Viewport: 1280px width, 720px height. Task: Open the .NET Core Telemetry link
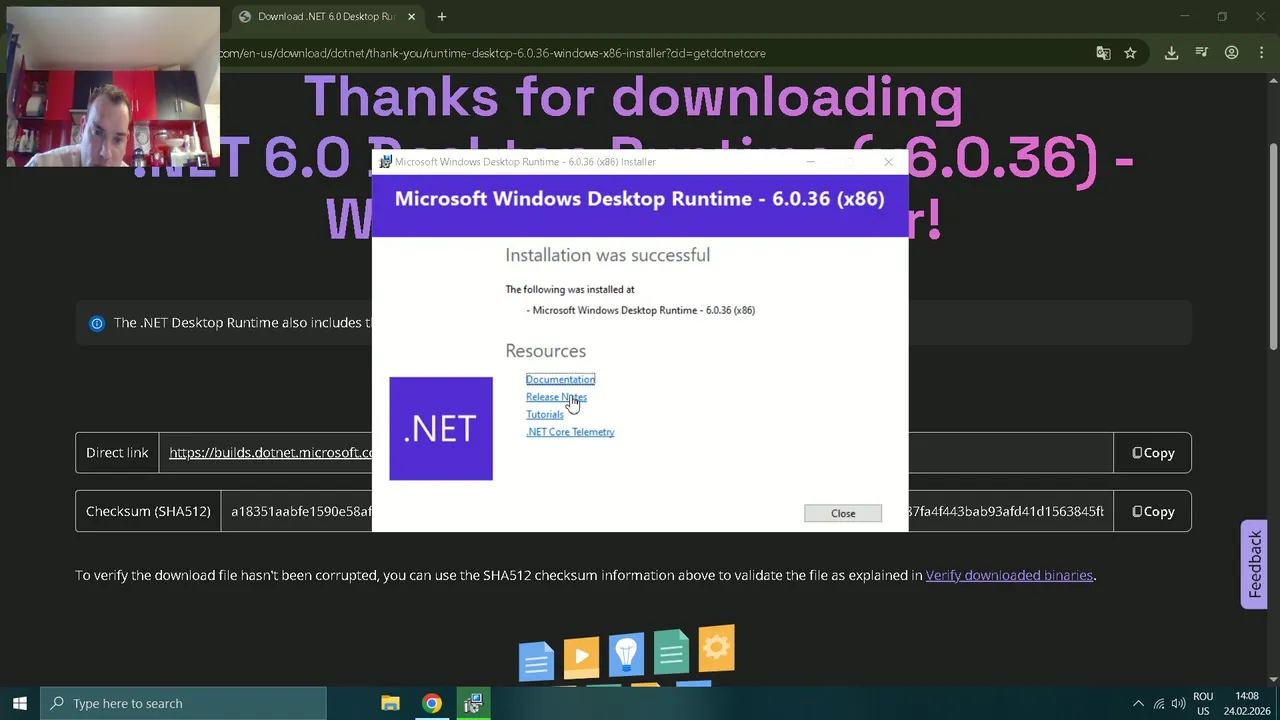coord(570,432)
